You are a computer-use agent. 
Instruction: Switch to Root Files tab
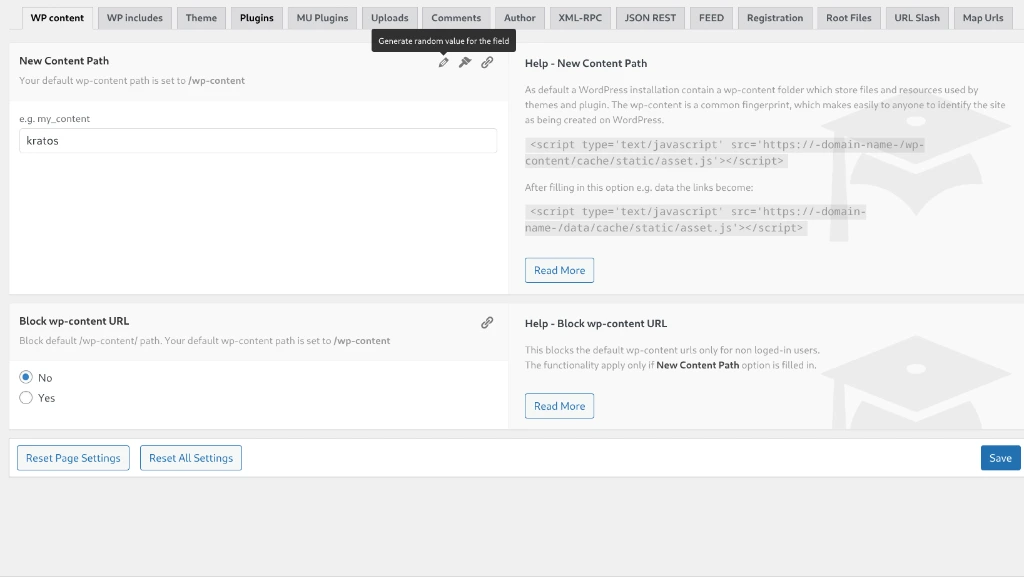pos(849,18)
